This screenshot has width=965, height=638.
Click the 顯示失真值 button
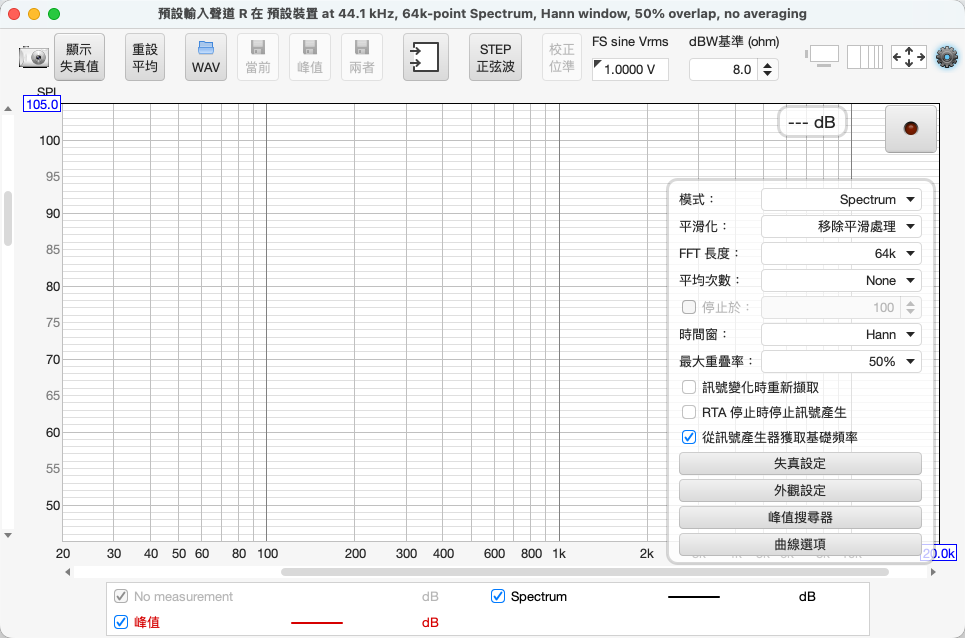pos(79,57)
